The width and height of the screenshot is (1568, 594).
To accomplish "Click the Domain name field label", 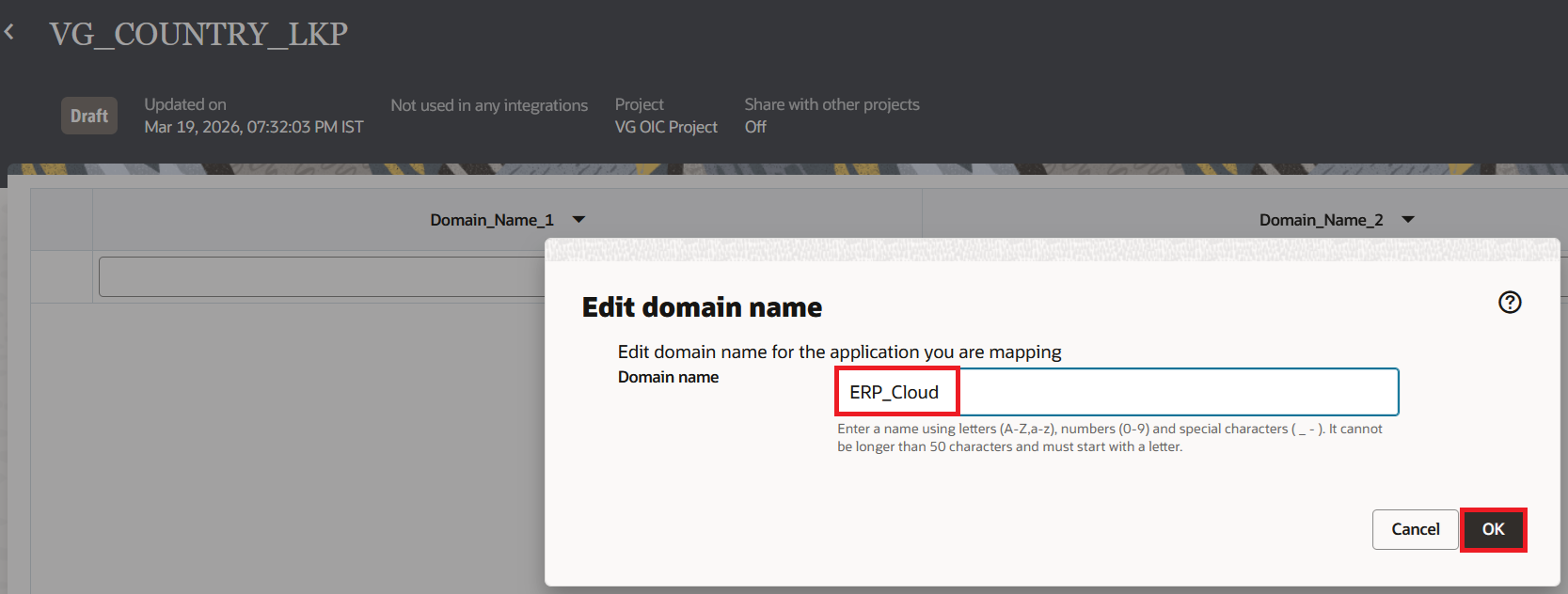I will pos(668,377).
